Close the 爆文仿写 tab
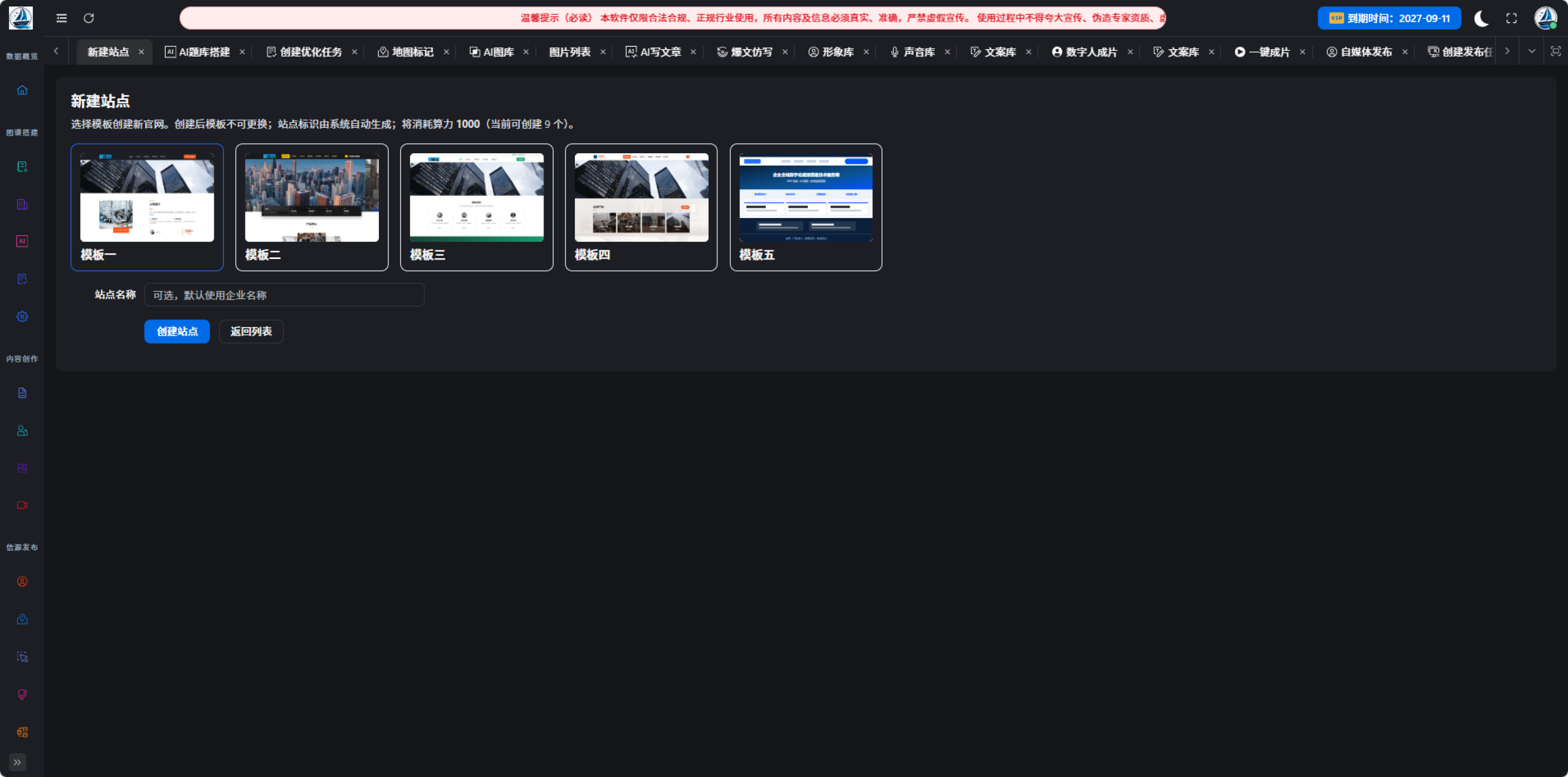Viewport: 1568px width, 777px height. pos(785,52)
